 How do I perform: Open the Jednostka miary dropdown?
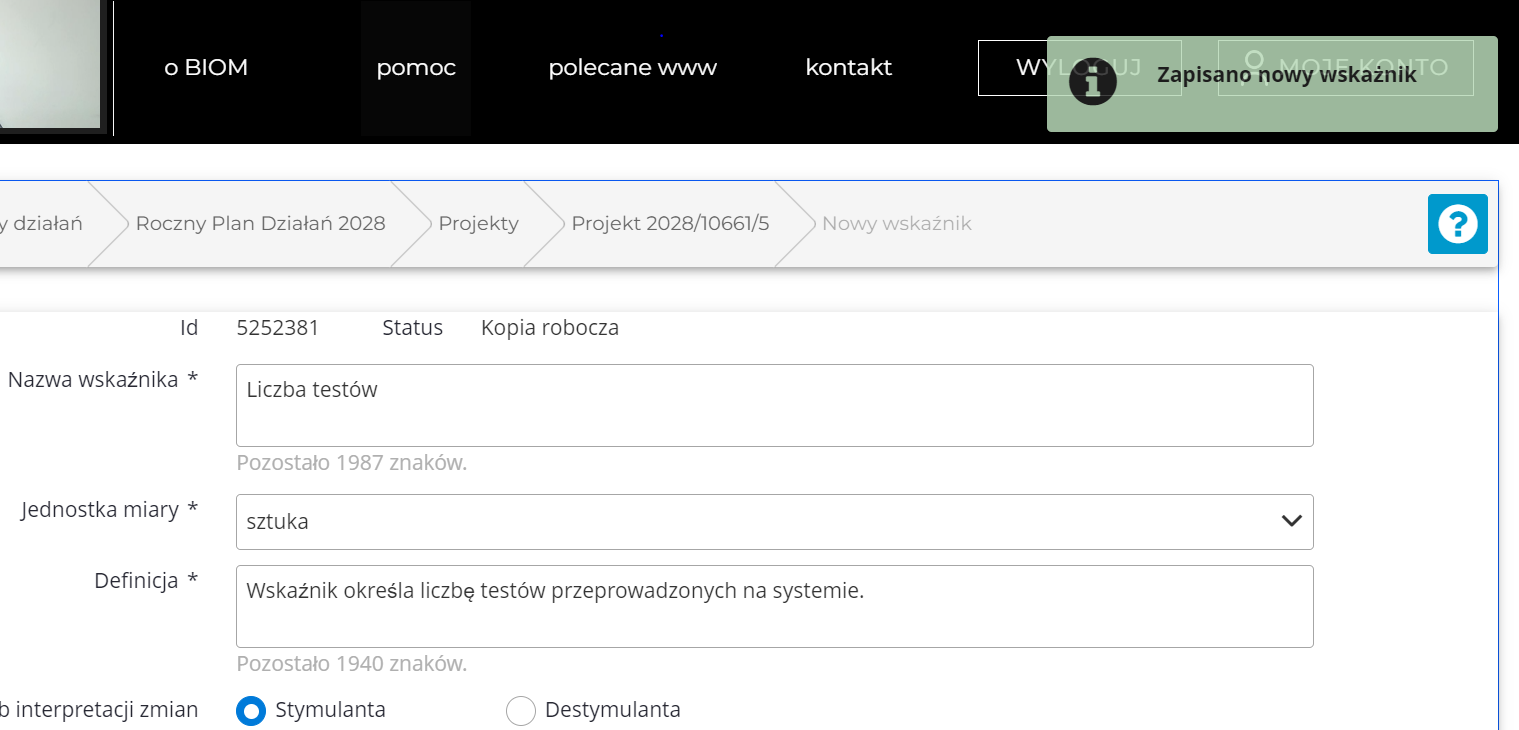point(774,521)
